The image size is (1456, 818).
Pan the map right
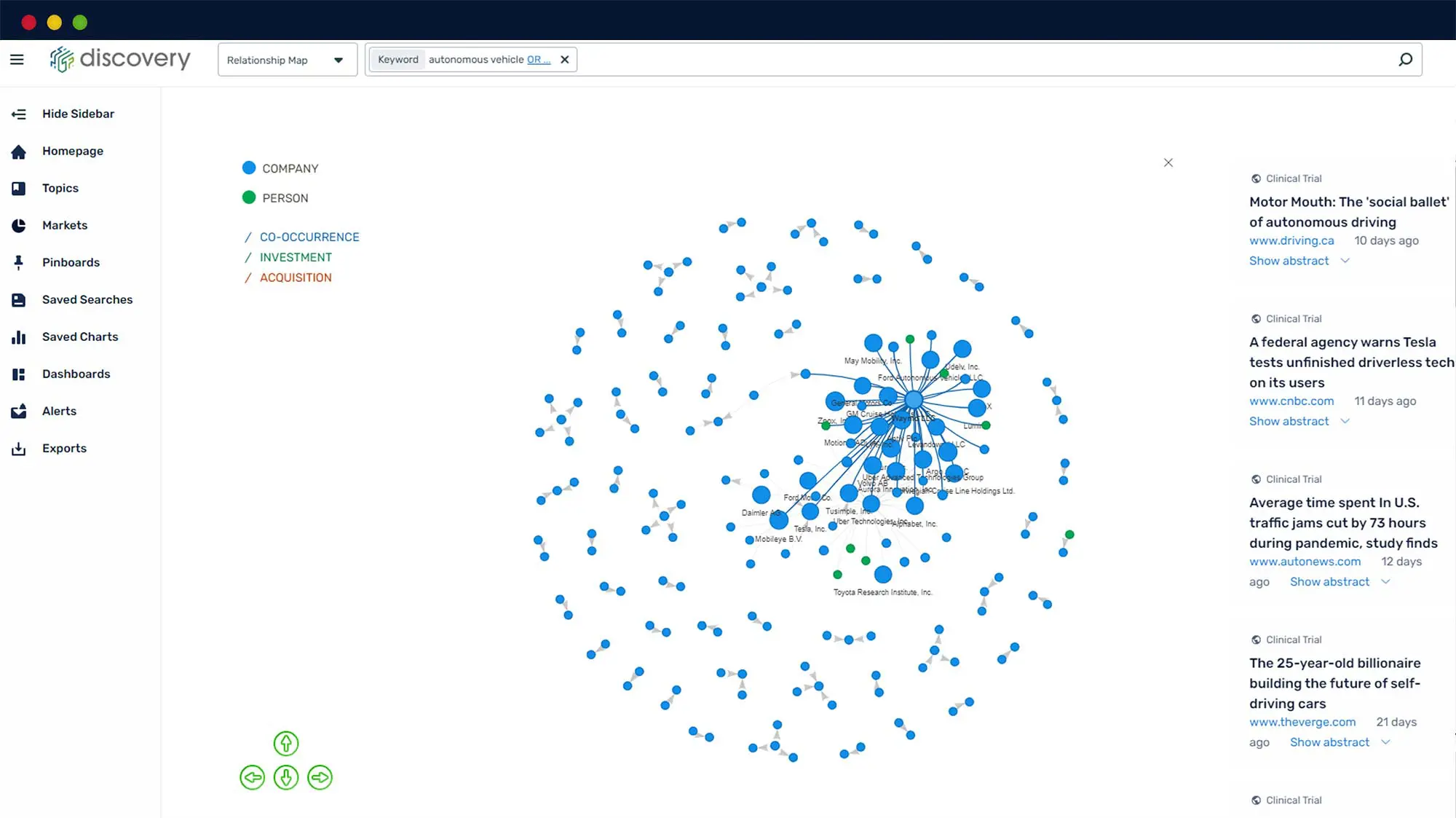(x=320, y=777)
